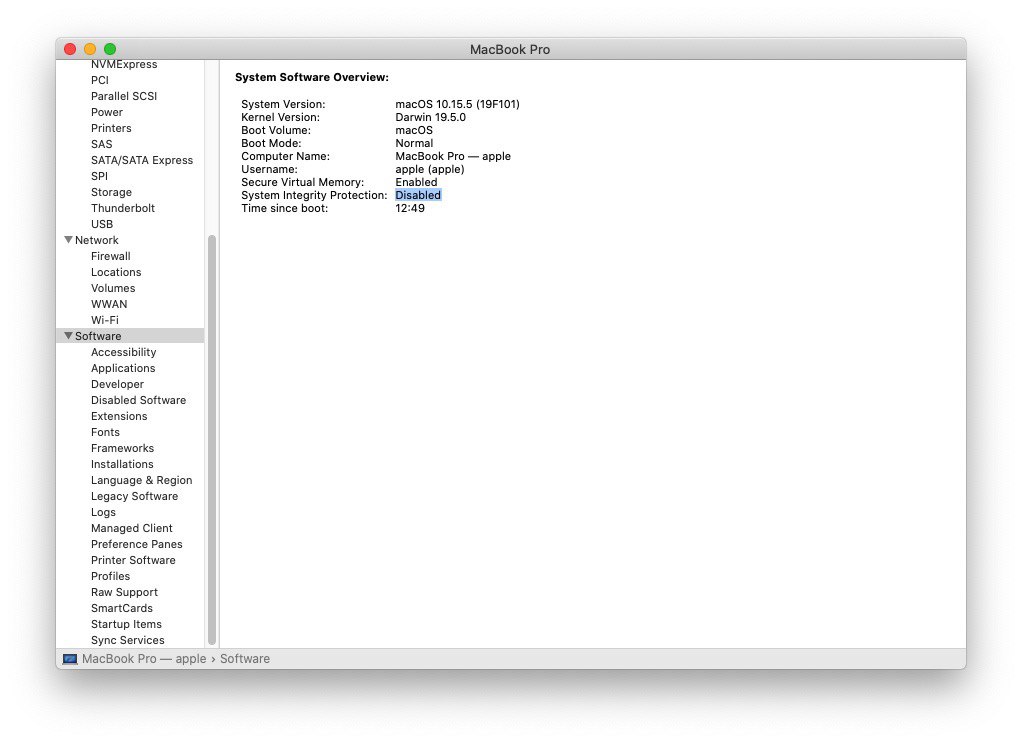Open the USB device tree item
Viewport: 1022px width, 743px height.
pos(102,224)
